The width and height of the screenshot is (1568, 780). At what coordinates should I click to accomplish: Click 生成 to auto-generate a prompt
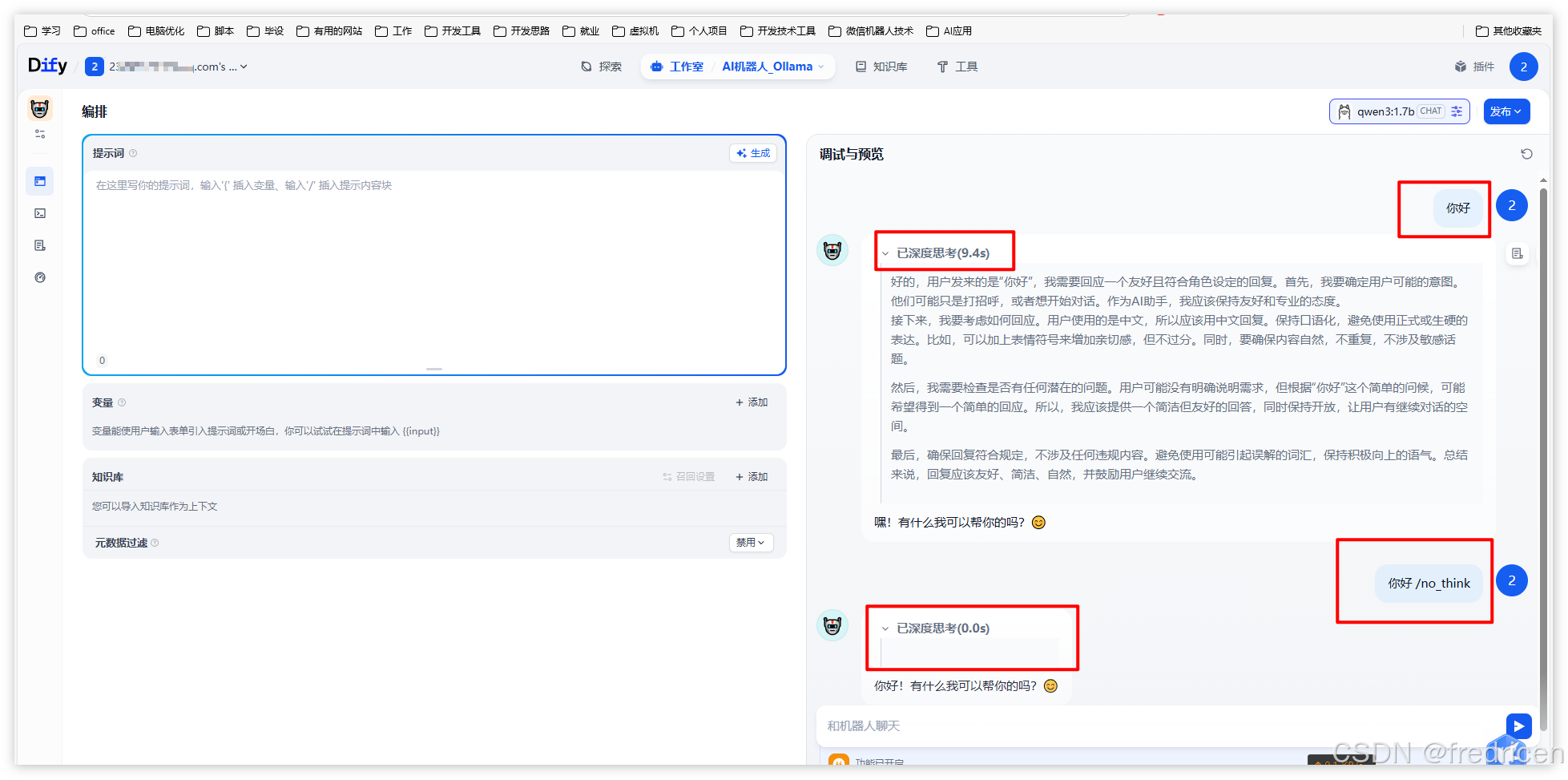pyautogui.click(x=752, y=152)
